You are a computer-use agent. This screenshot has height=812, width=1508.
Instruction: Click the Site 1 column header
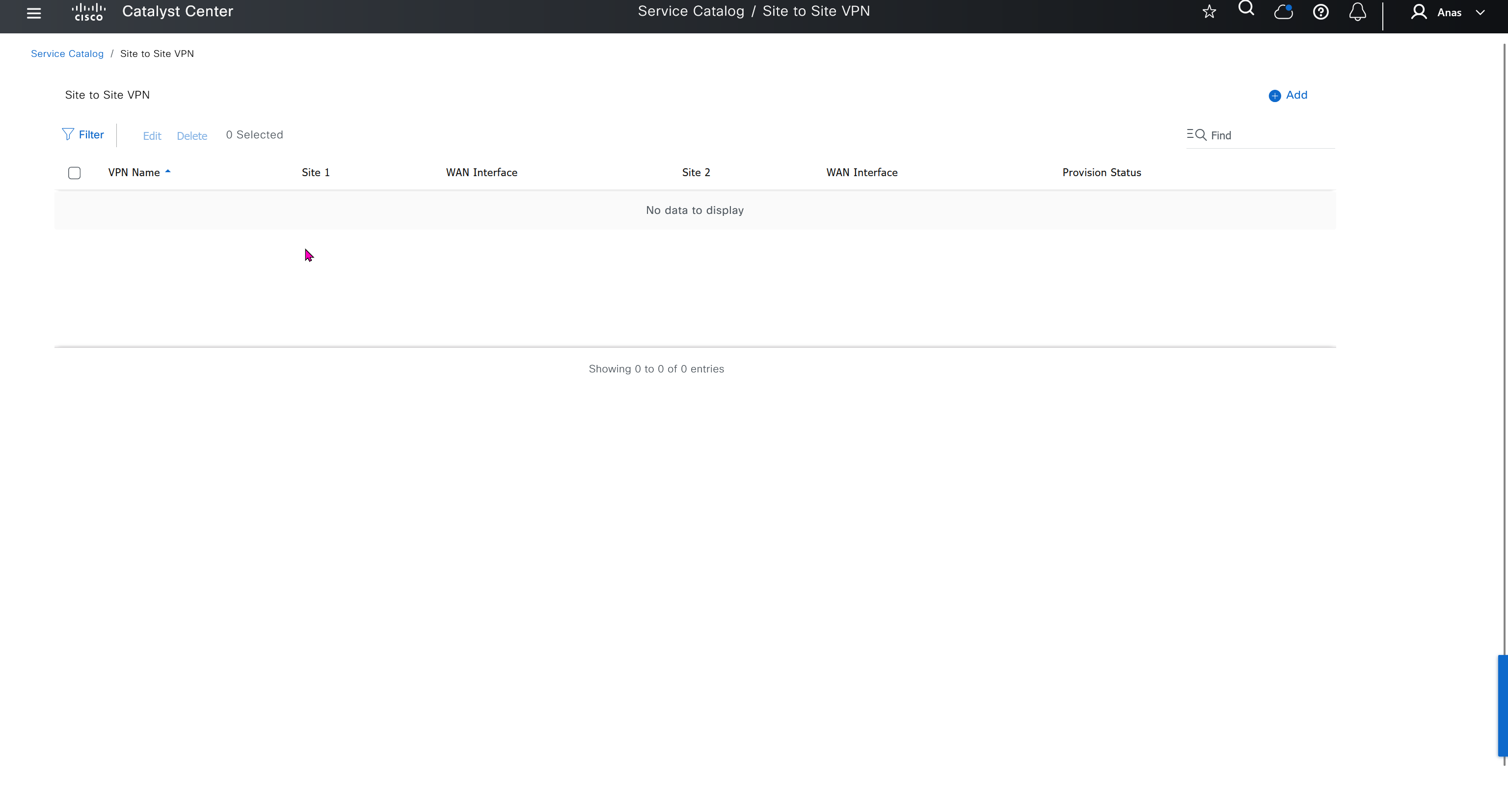click(x=316, y=173)
